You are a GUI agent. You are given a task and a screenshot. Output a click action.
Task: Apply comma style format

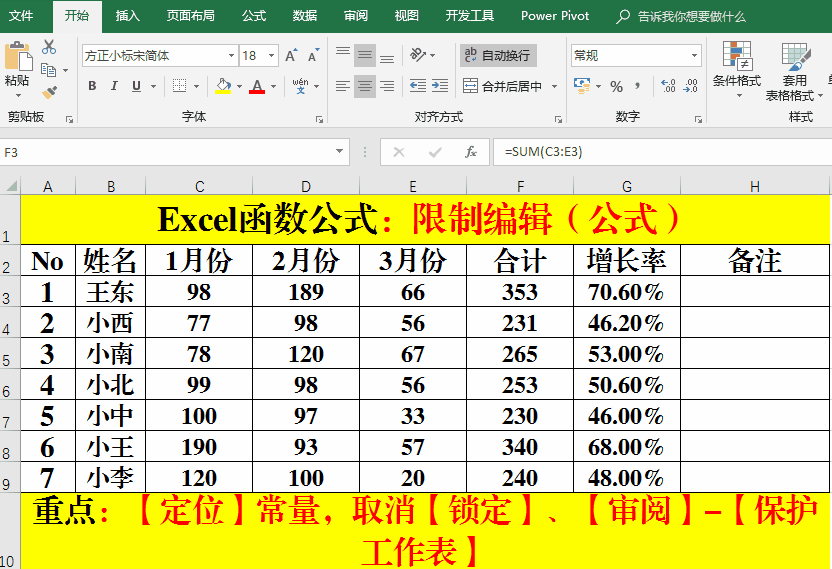tap(637, 86)
